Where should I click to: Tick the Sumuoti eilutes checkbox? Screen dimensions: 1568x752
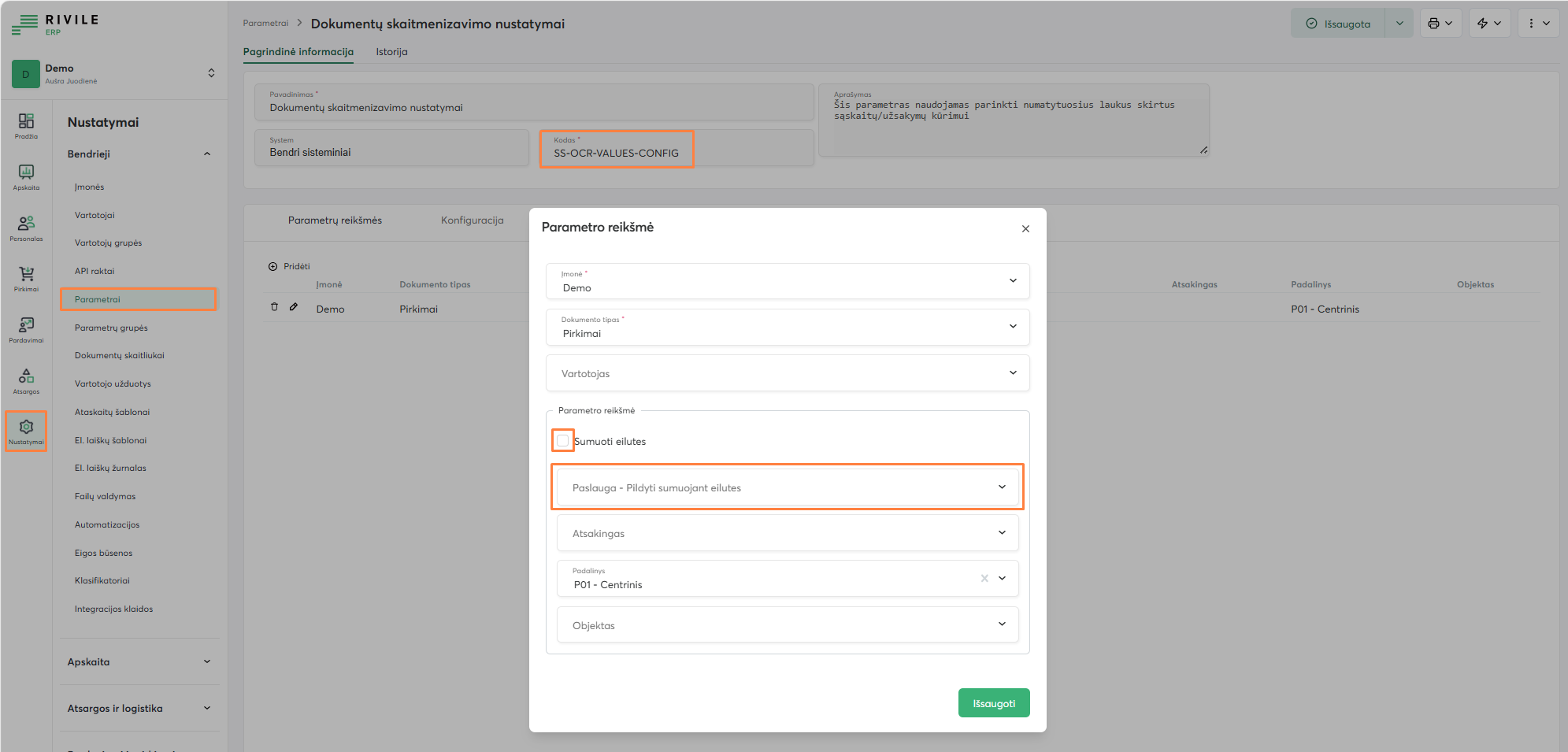562,440
